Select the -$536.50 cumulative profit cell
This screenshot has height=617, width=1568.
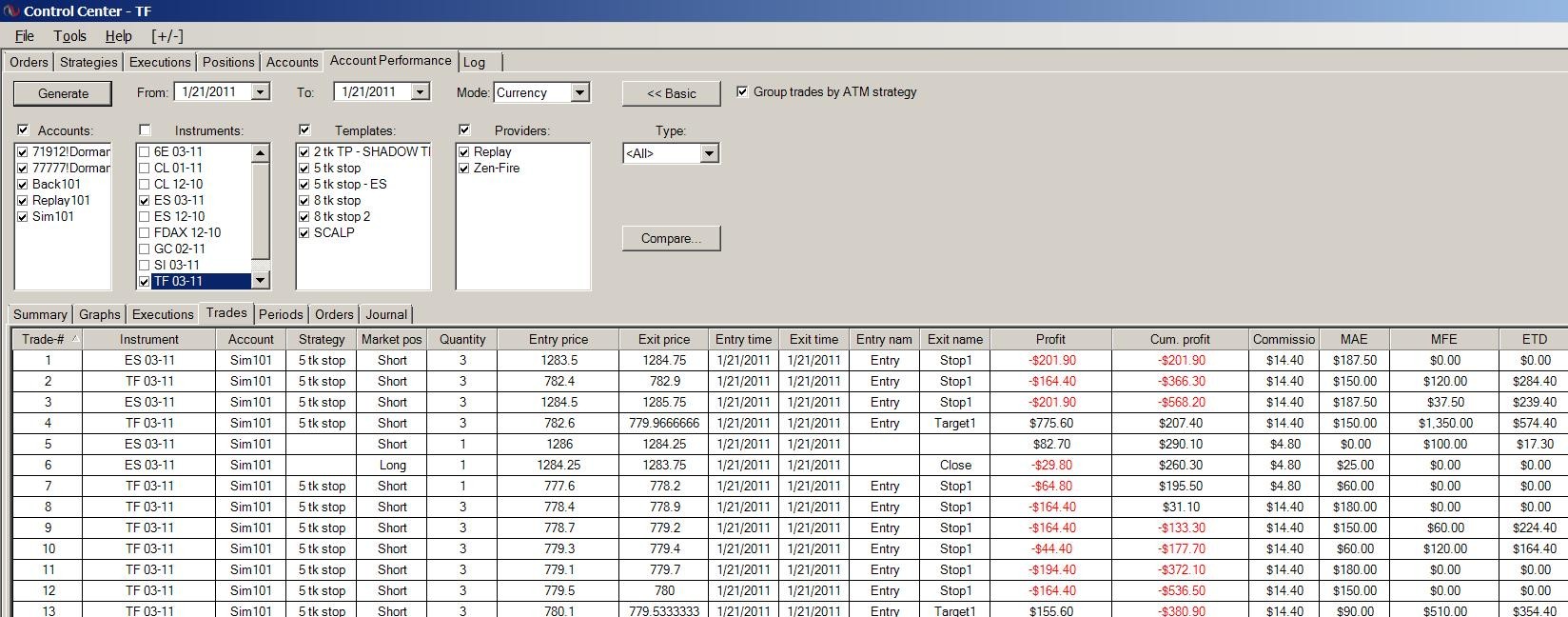pyautogui.click(x=1180, y=590)
